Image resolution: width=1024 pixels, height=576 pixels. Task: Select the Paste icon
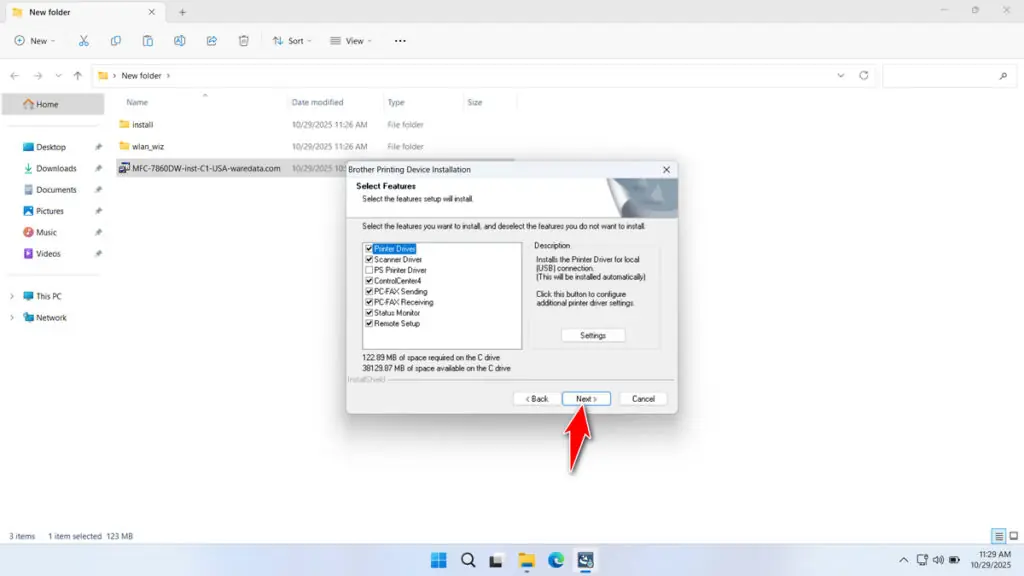coord(147,40)
